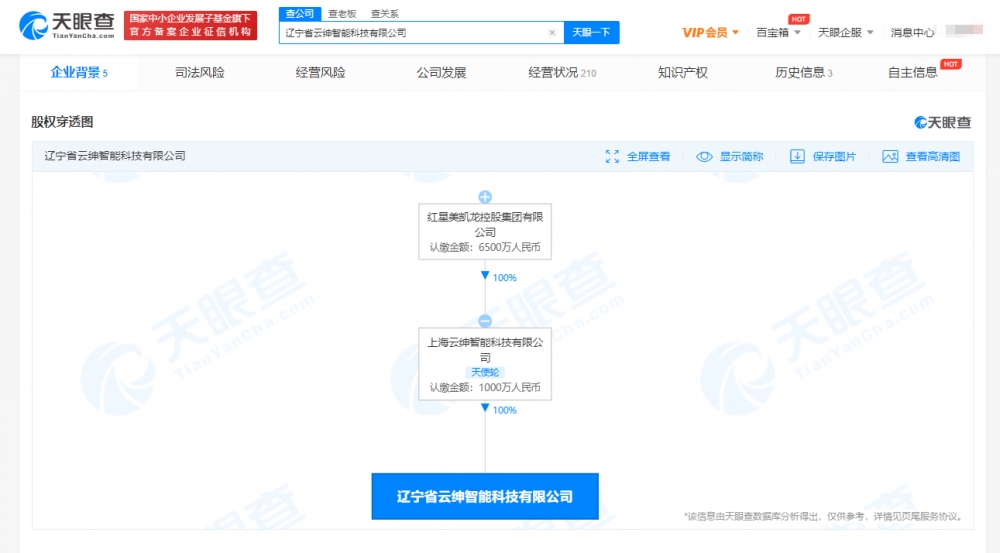Click the red 国家中小企业发展子基金旗下 banner
Viewport: 1000px width, 553px height.
190,26
